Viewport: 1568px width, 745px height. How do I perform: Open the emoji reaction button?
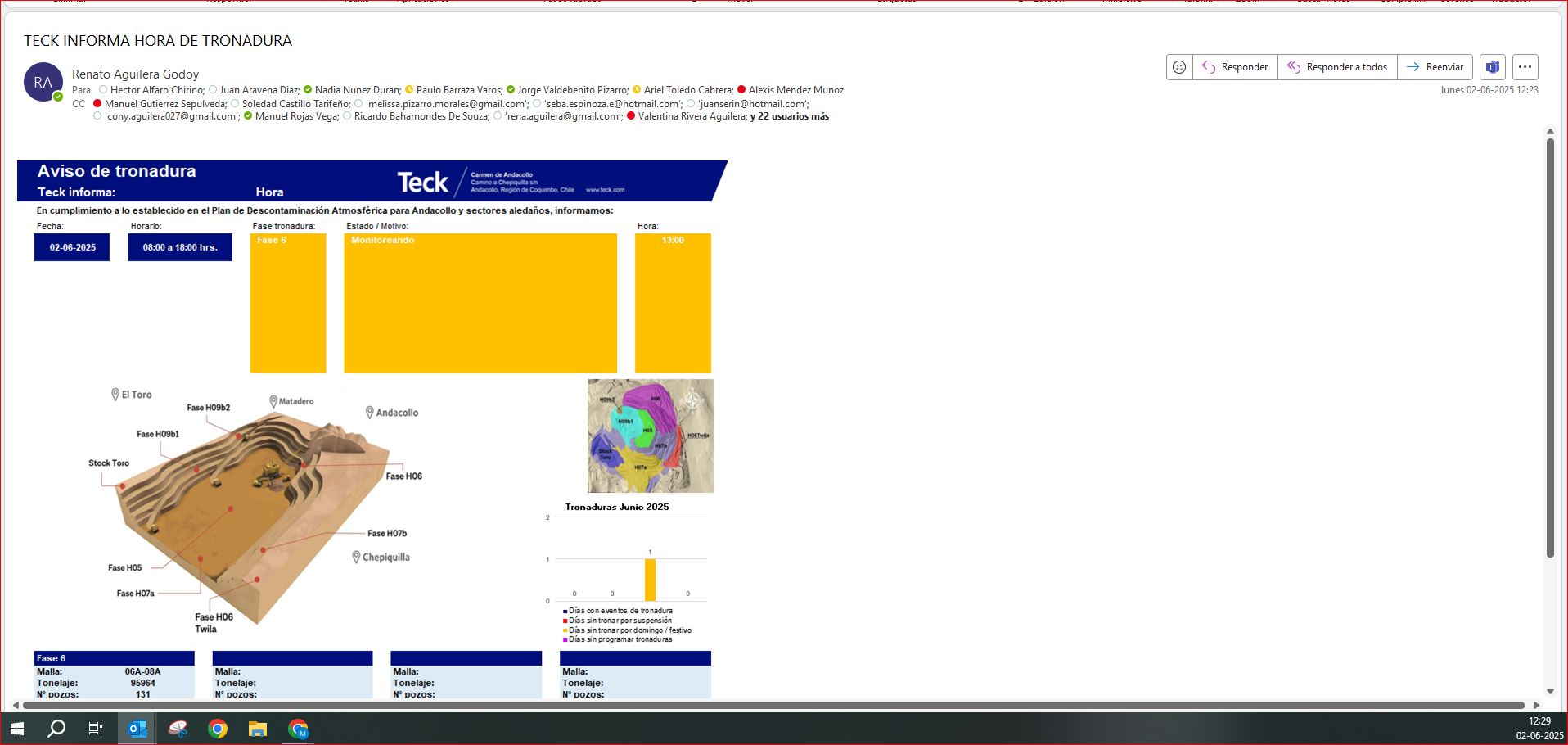tap(1179, 67)
